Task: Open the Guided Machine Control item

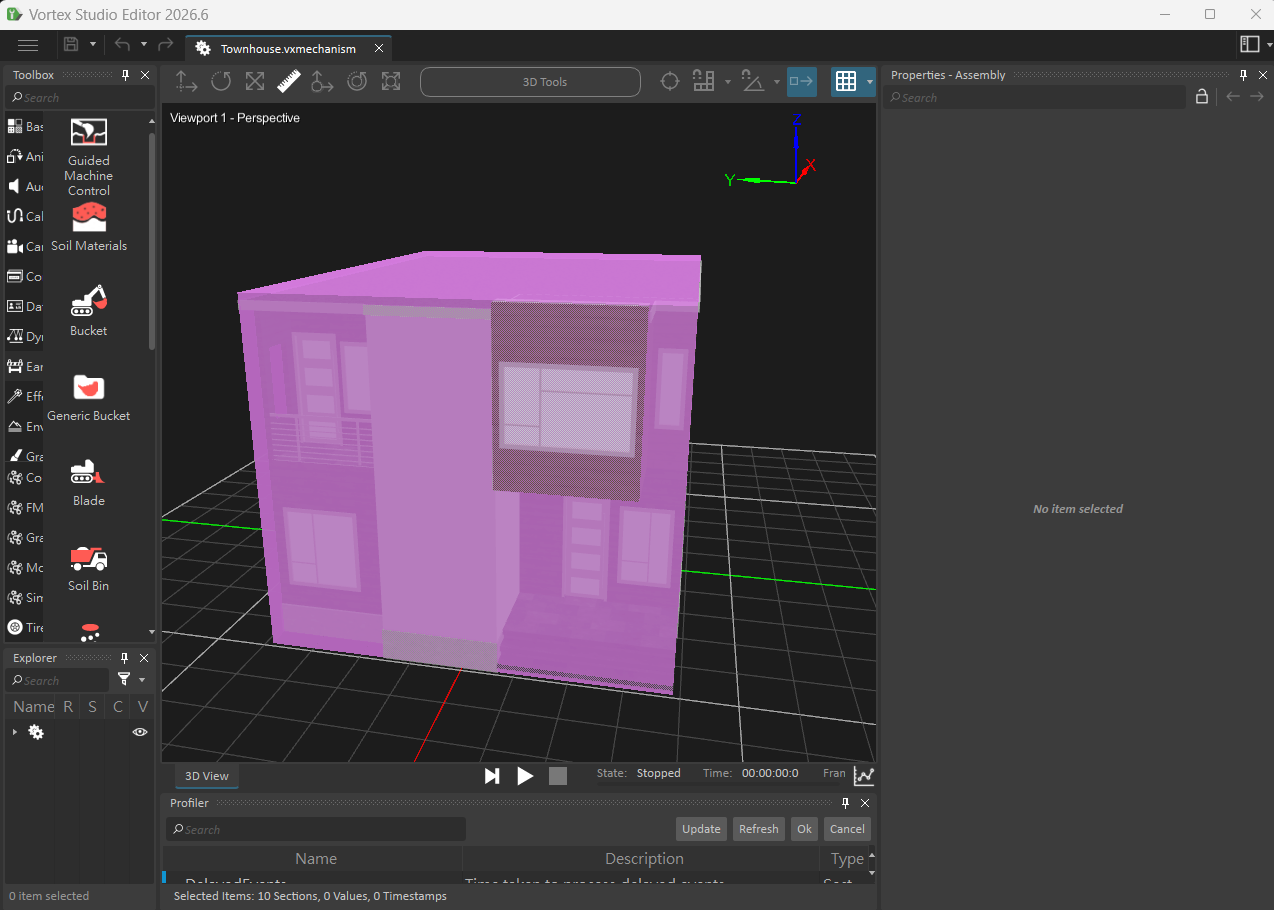Action: click(89, 157)
